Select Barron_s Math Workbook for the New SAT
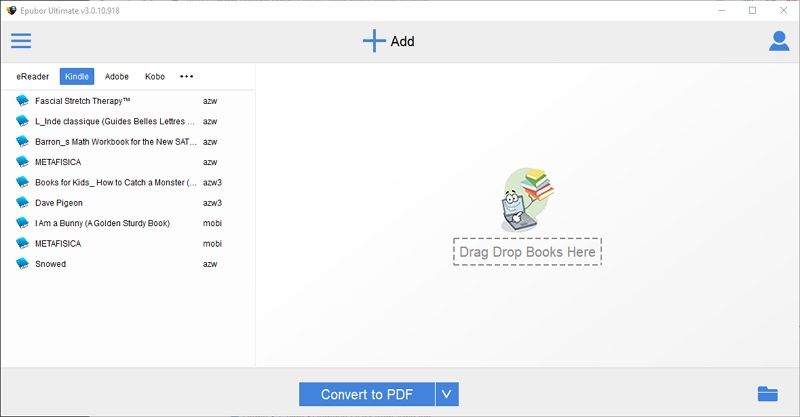The image size is (800, 417). point(116,142)
